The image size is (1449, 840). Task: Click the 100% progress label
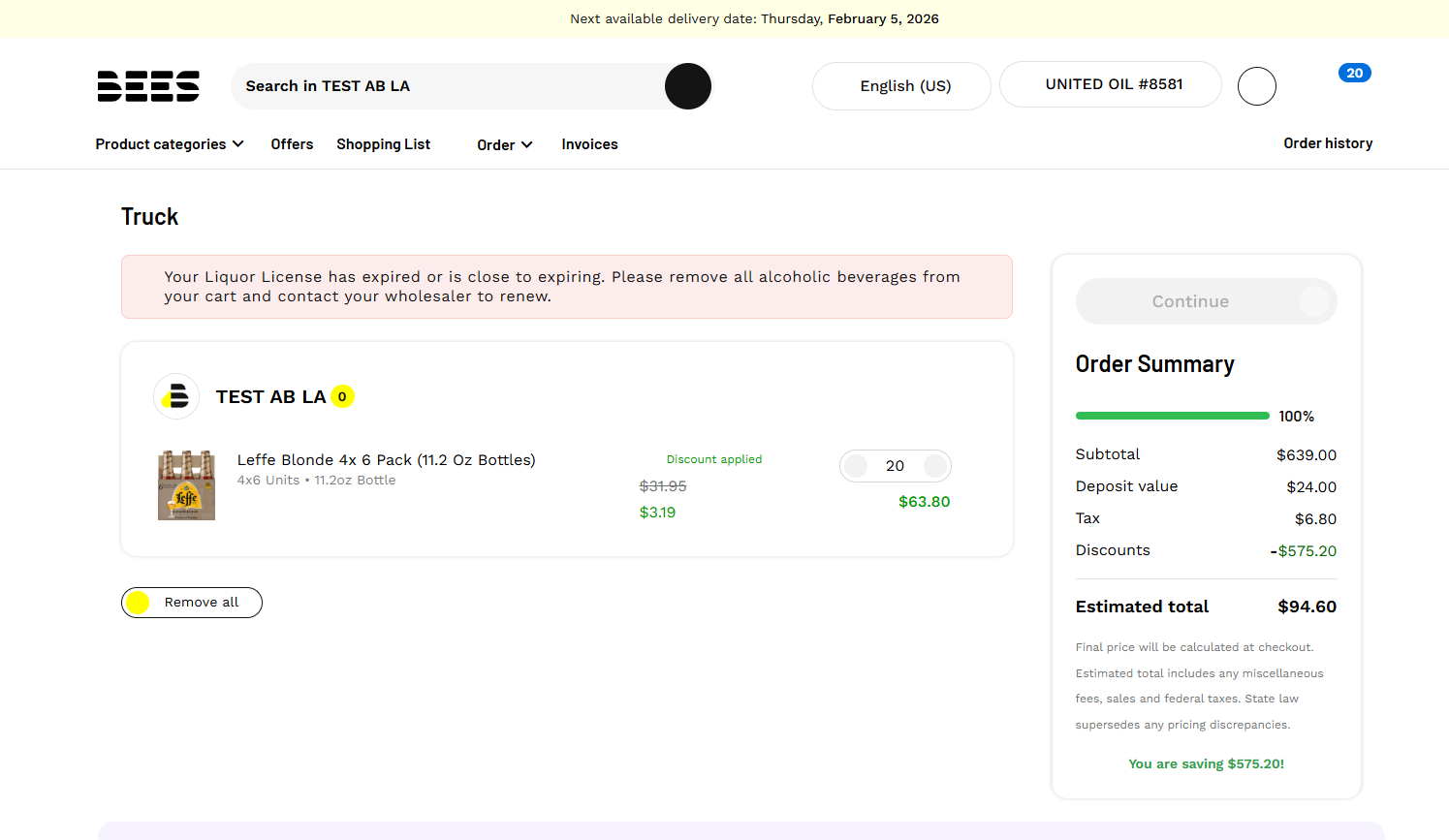[x=1297, y=417]
